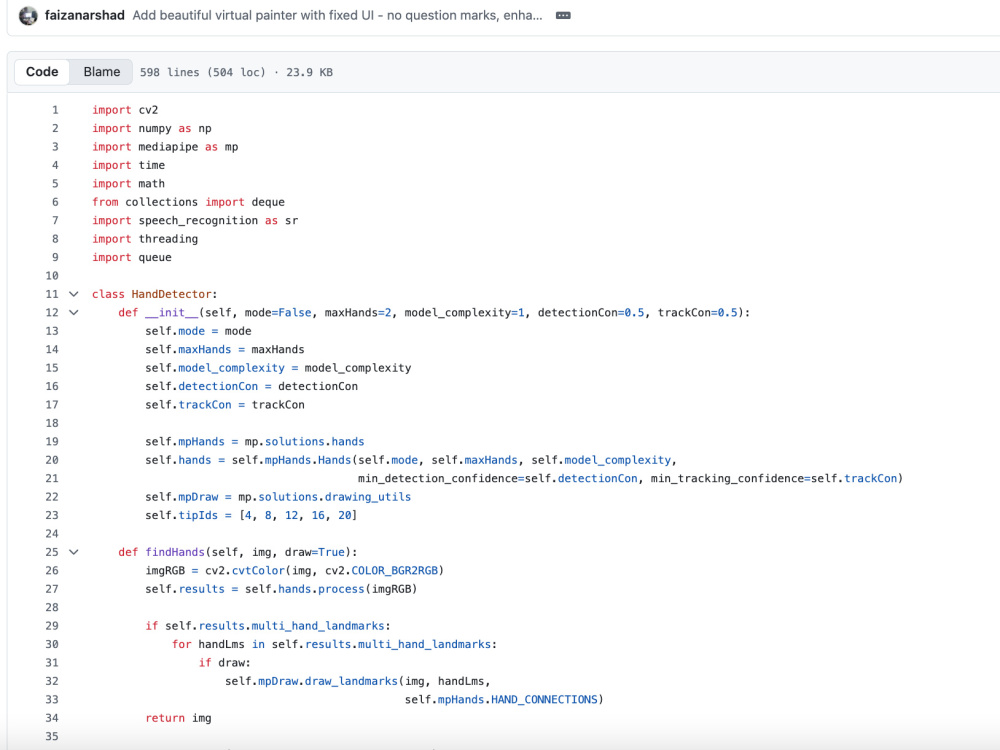Image resolution: width=1000 pixels, height=750 pixels.
Task: Click 'if draw:' on line 31
Action: (224, 663)
